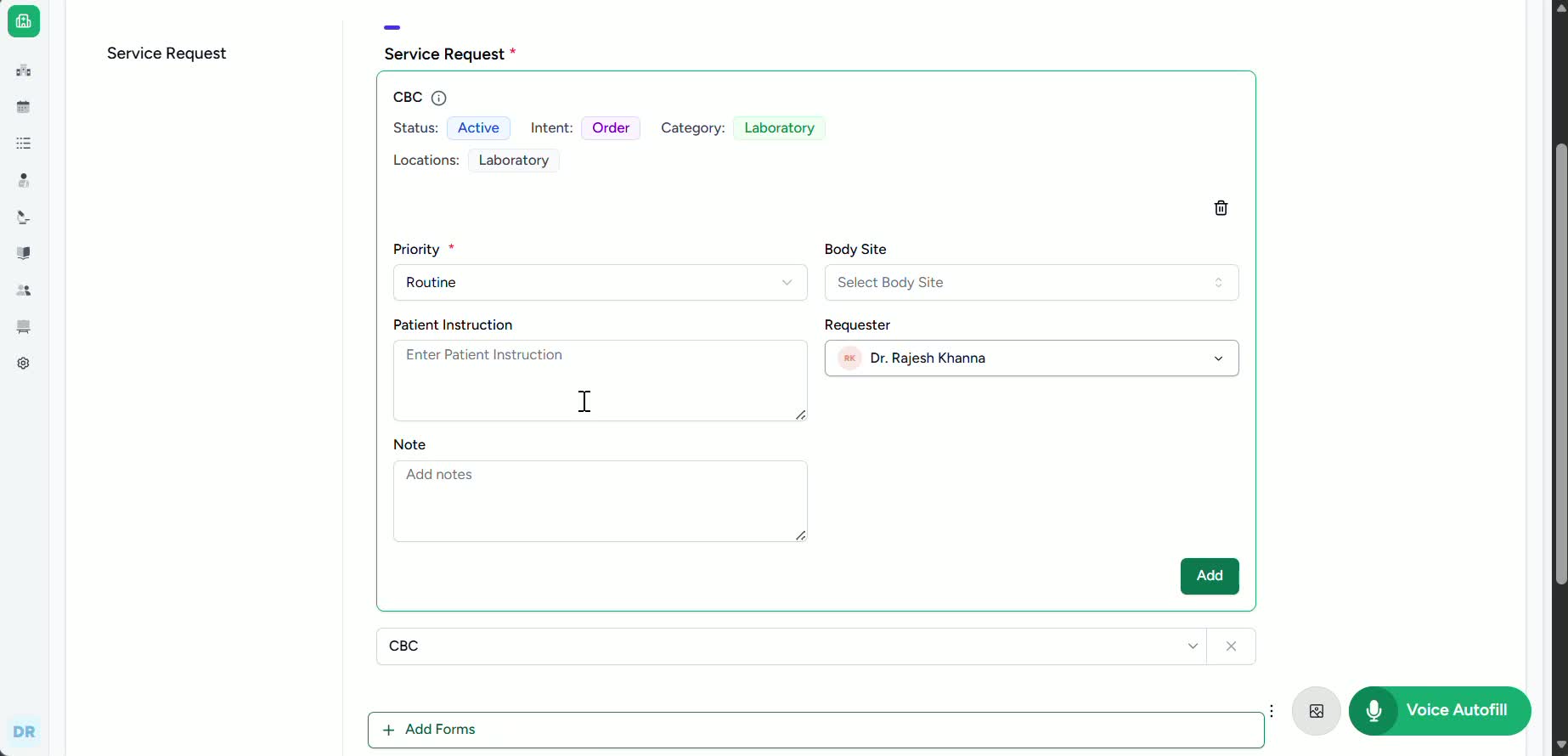The width and height of the screenshot is (1568, 756).
Task: Click the three-dot options icon
Action: [1272, 711]
